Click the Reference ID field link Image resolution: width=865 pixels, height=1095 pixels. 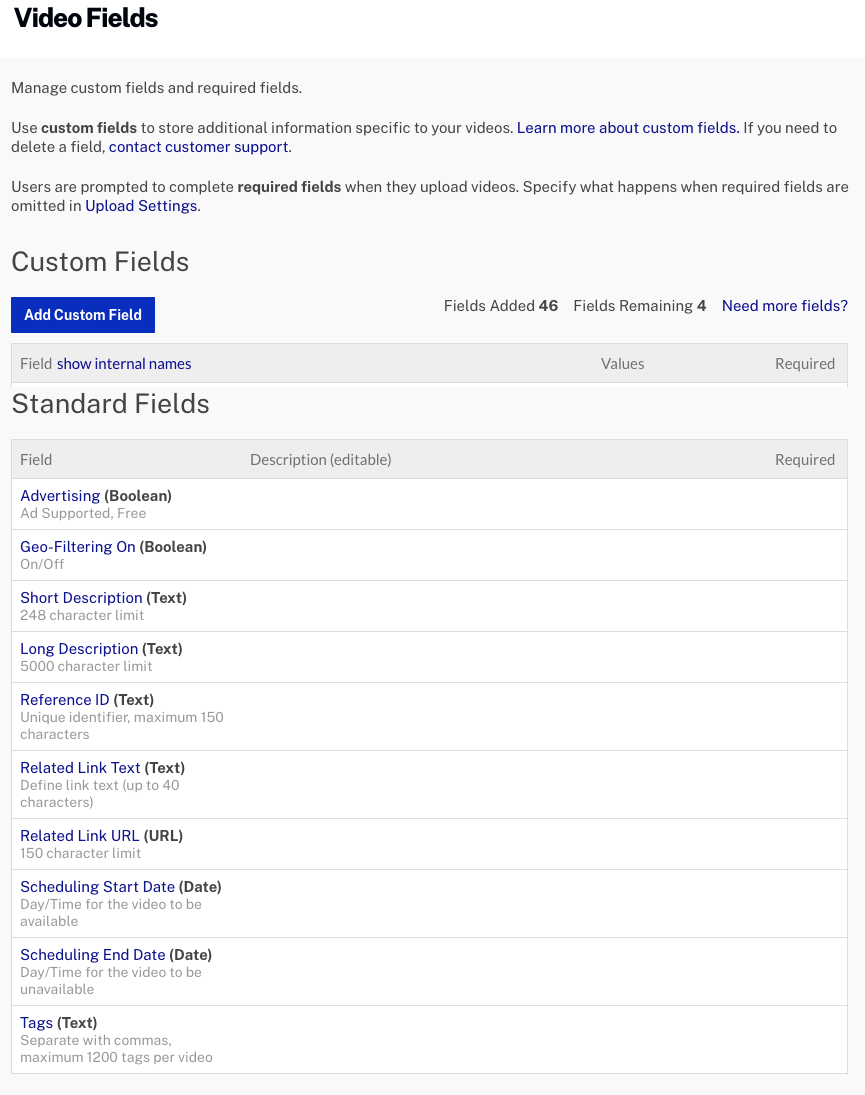pos(65,700)
